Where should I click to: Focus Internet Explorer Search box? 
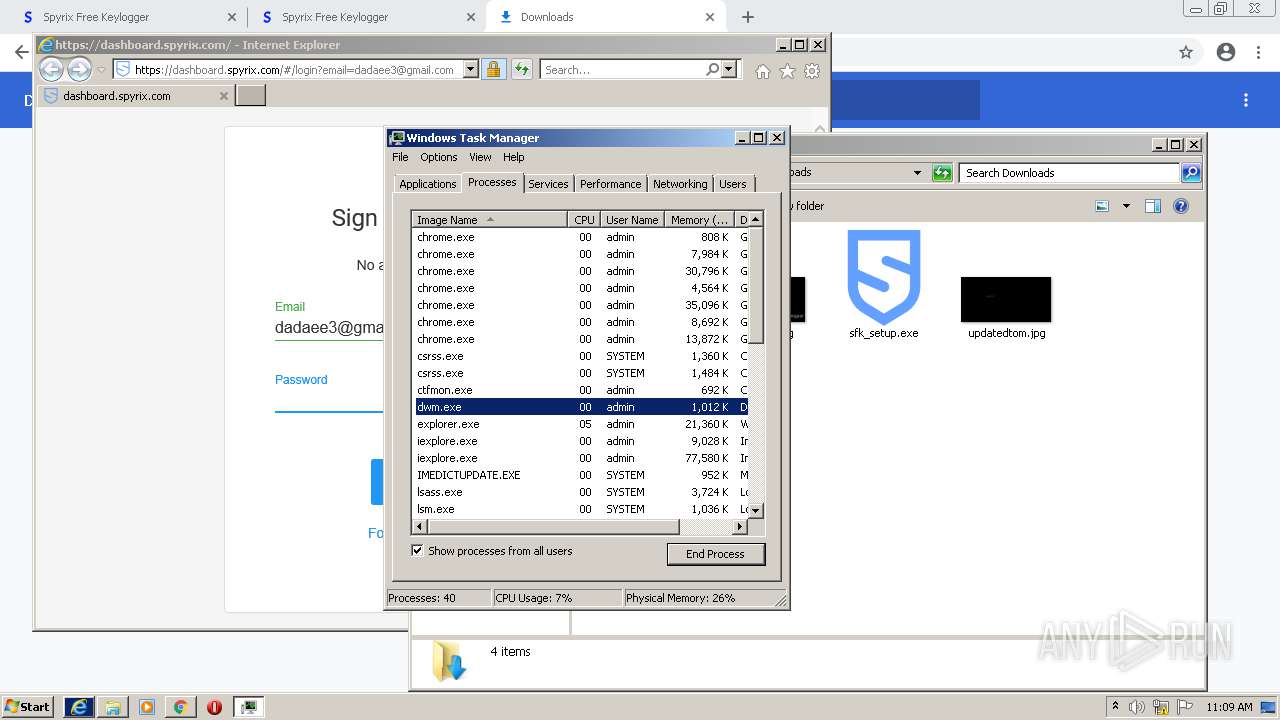point(622,69)
